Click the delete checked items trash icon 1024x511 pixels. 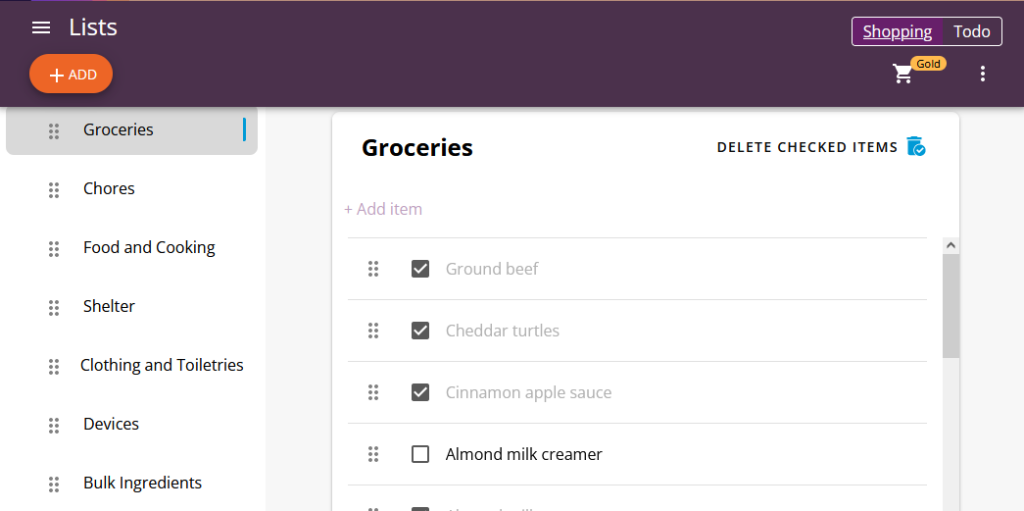[916, 147]
